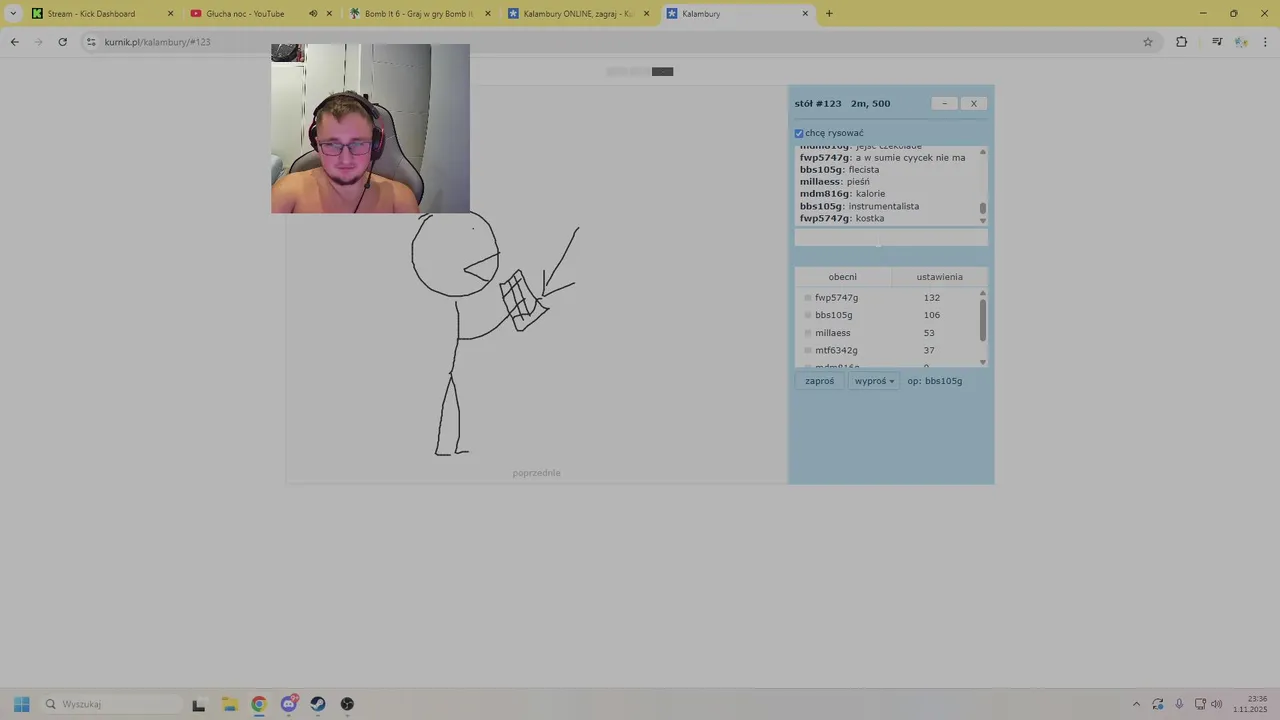This screenshot has height=720, width=1280.
Task: Minimize the table panel with the dash button
Action: [944, 103]
